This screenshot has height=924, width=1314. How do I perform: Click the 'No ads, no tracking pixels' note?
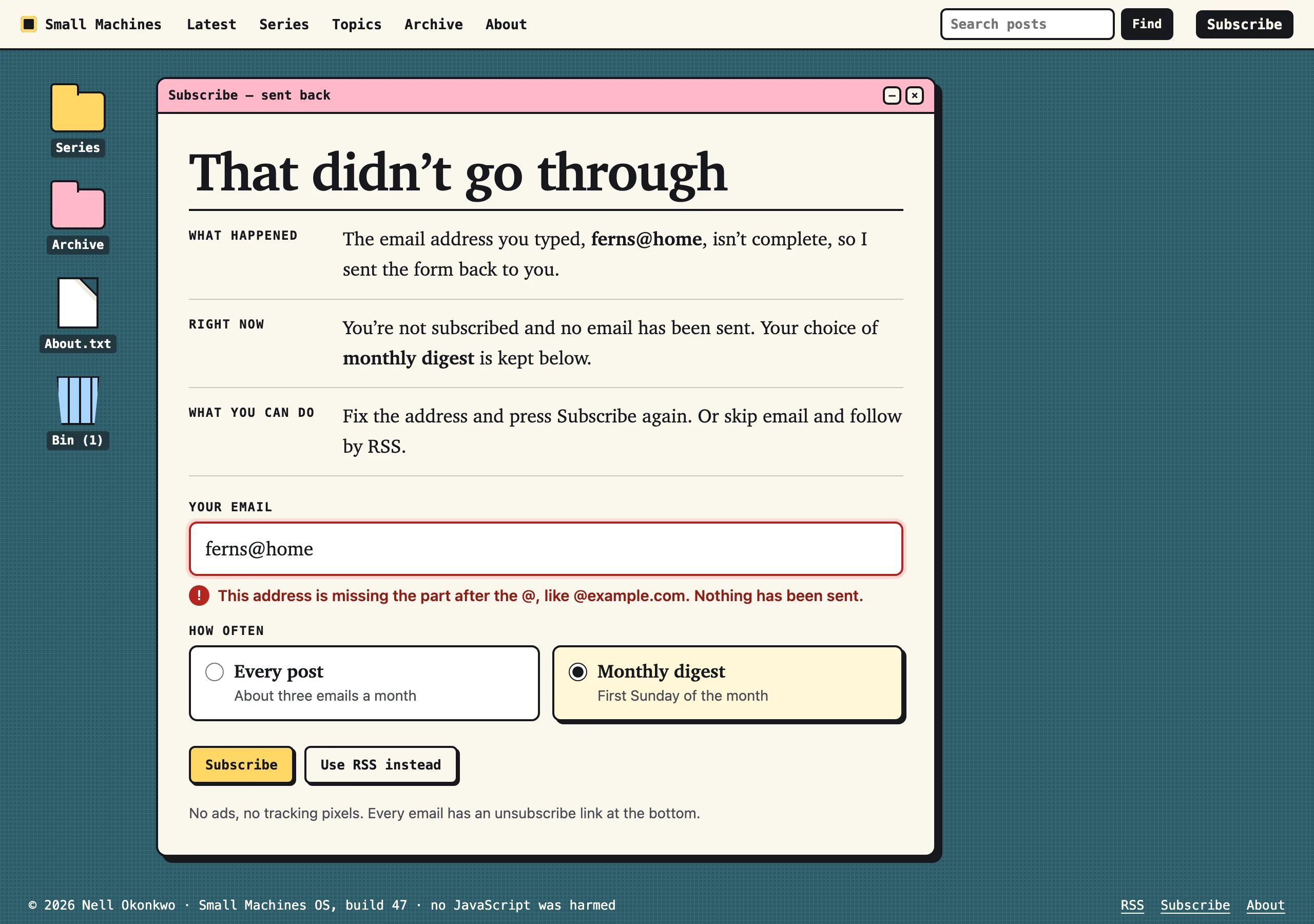[x=444, y=813]
